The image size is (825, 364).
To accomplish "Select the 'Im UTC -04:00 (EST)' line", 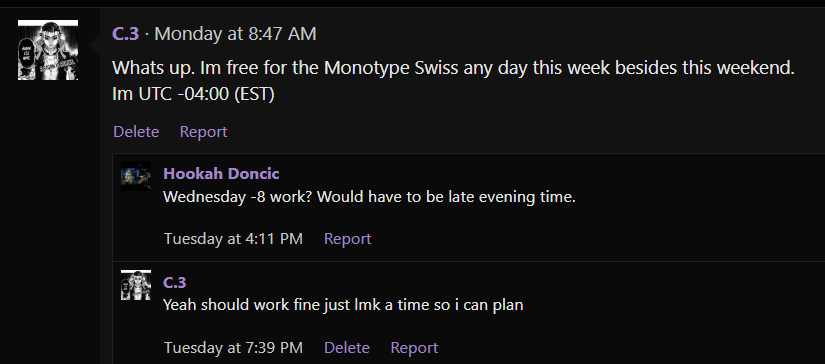I will click(x=193, y=94).
